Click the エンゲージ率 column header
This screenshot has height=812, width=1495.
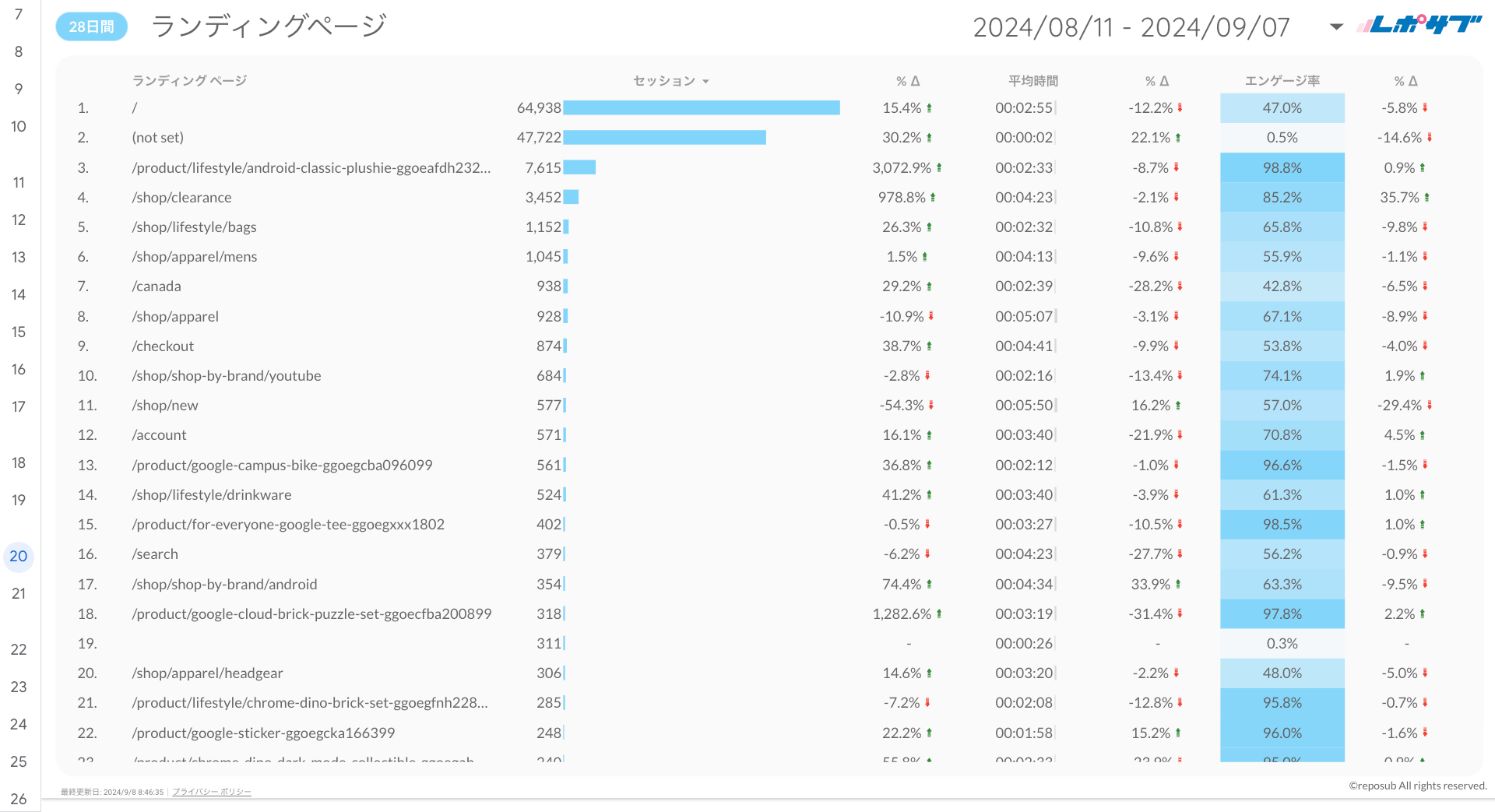tap(1282, 80)
